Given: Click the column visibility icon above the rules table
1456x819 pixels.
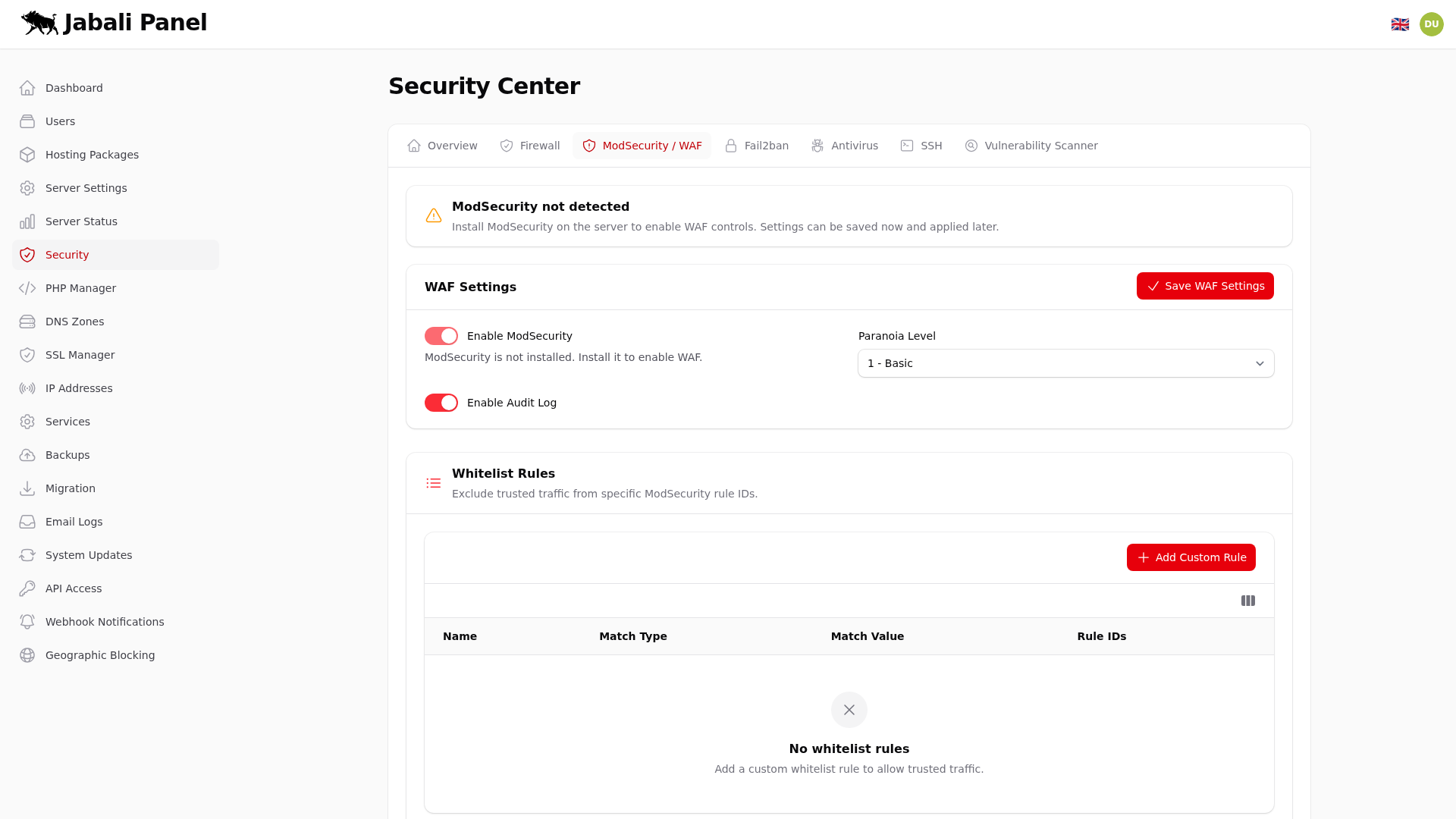Looking at the screenshot, I should coord(1248,601).
